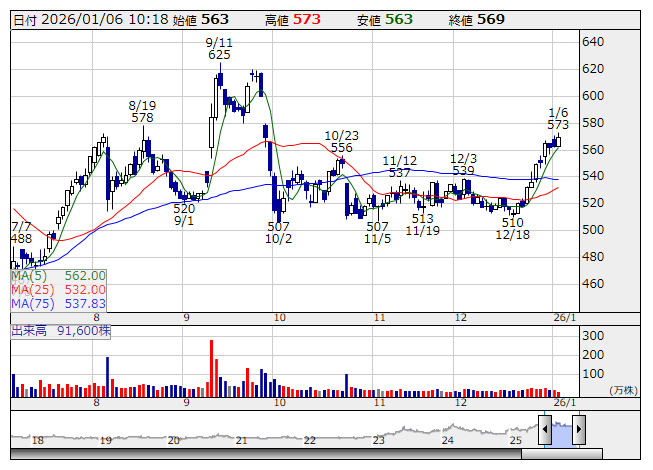Screen dimensions: 653x470
Task: Click the 300 volume axis label
Action: [x=593, y=336]
